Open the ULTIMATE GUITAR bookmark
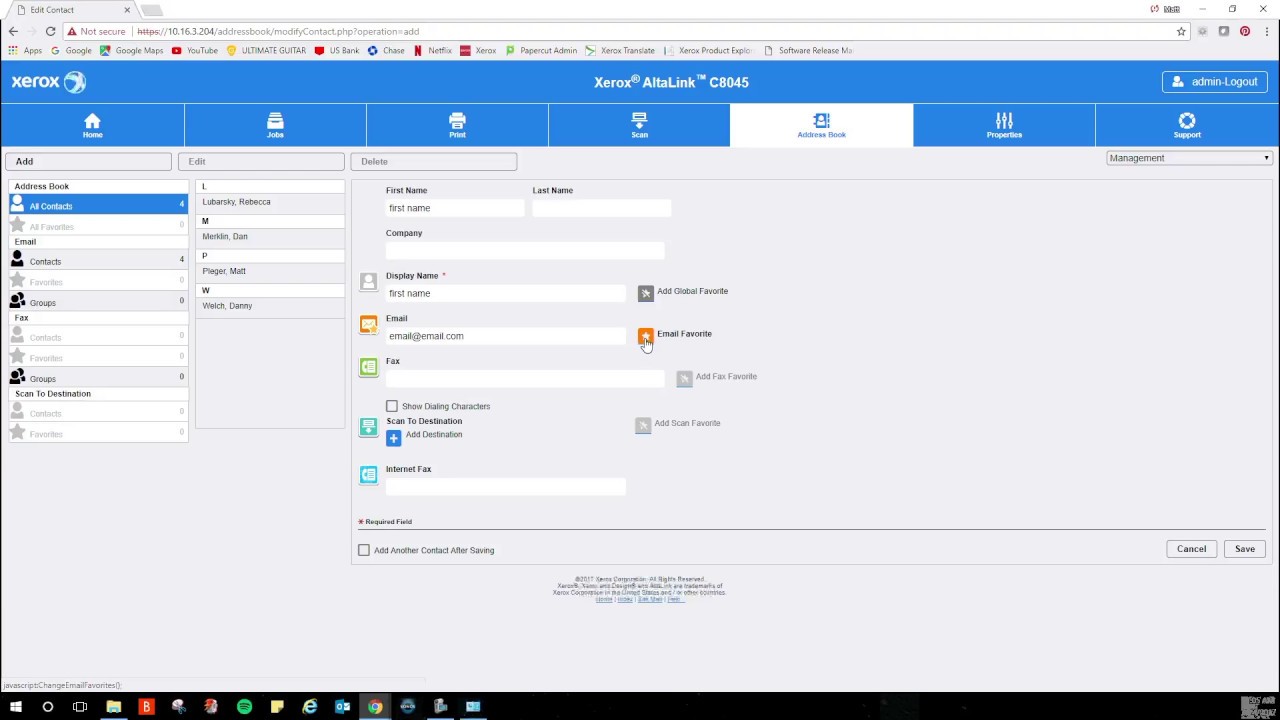This screenshot has height=720, width=1280. pyautogui.click(x=266, y=50)
